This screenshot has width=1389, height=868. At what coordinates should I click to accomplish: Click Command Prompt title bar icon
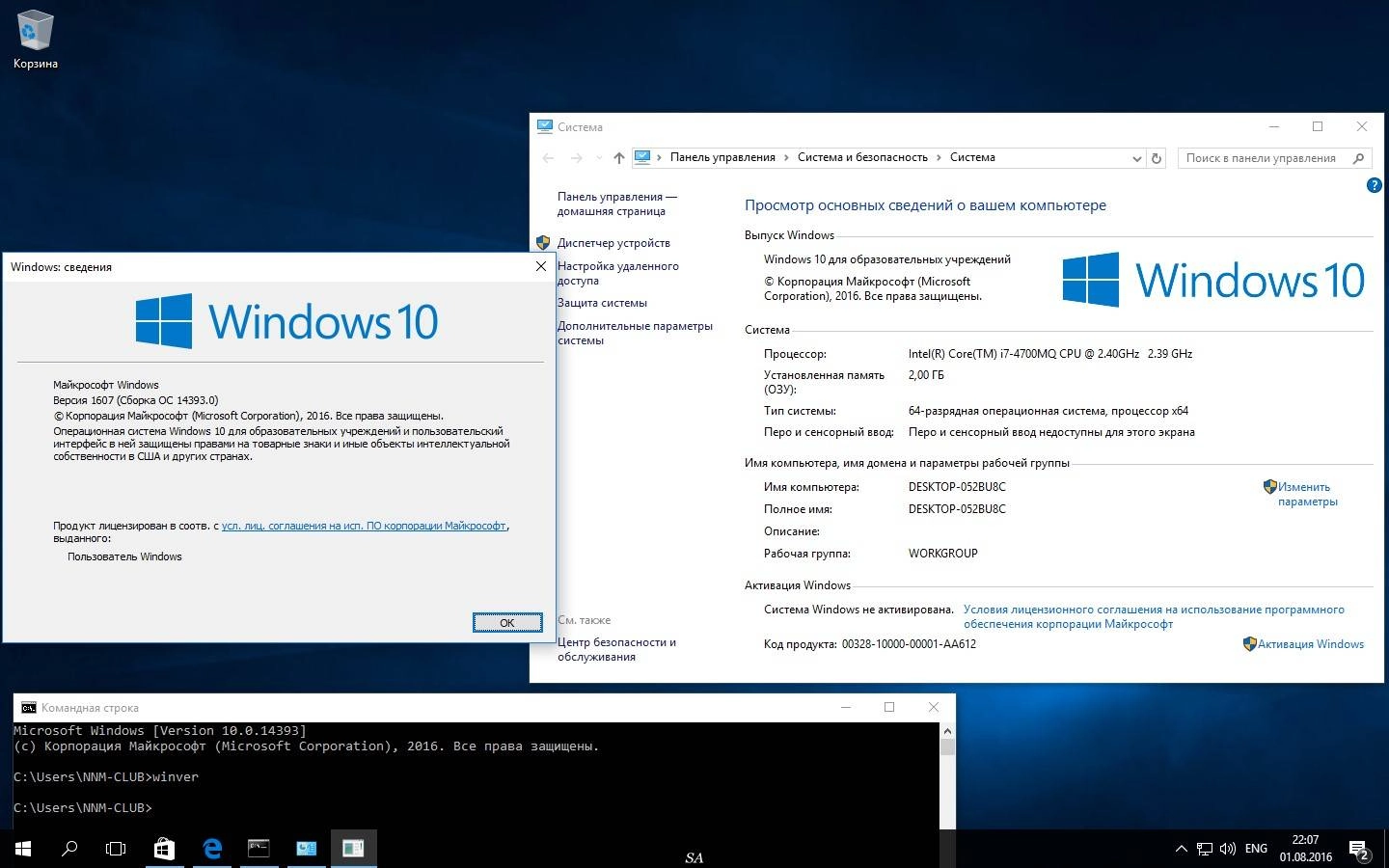click(x=29, y=707)
